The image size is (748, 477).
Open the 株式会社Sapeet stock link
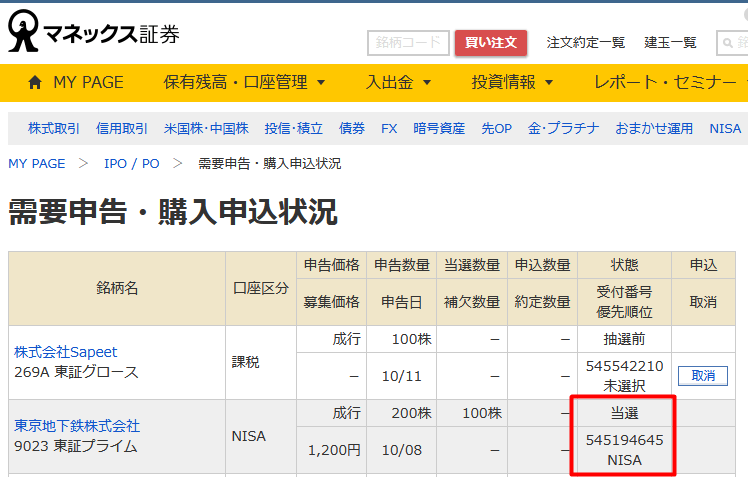tap(65, 352)
